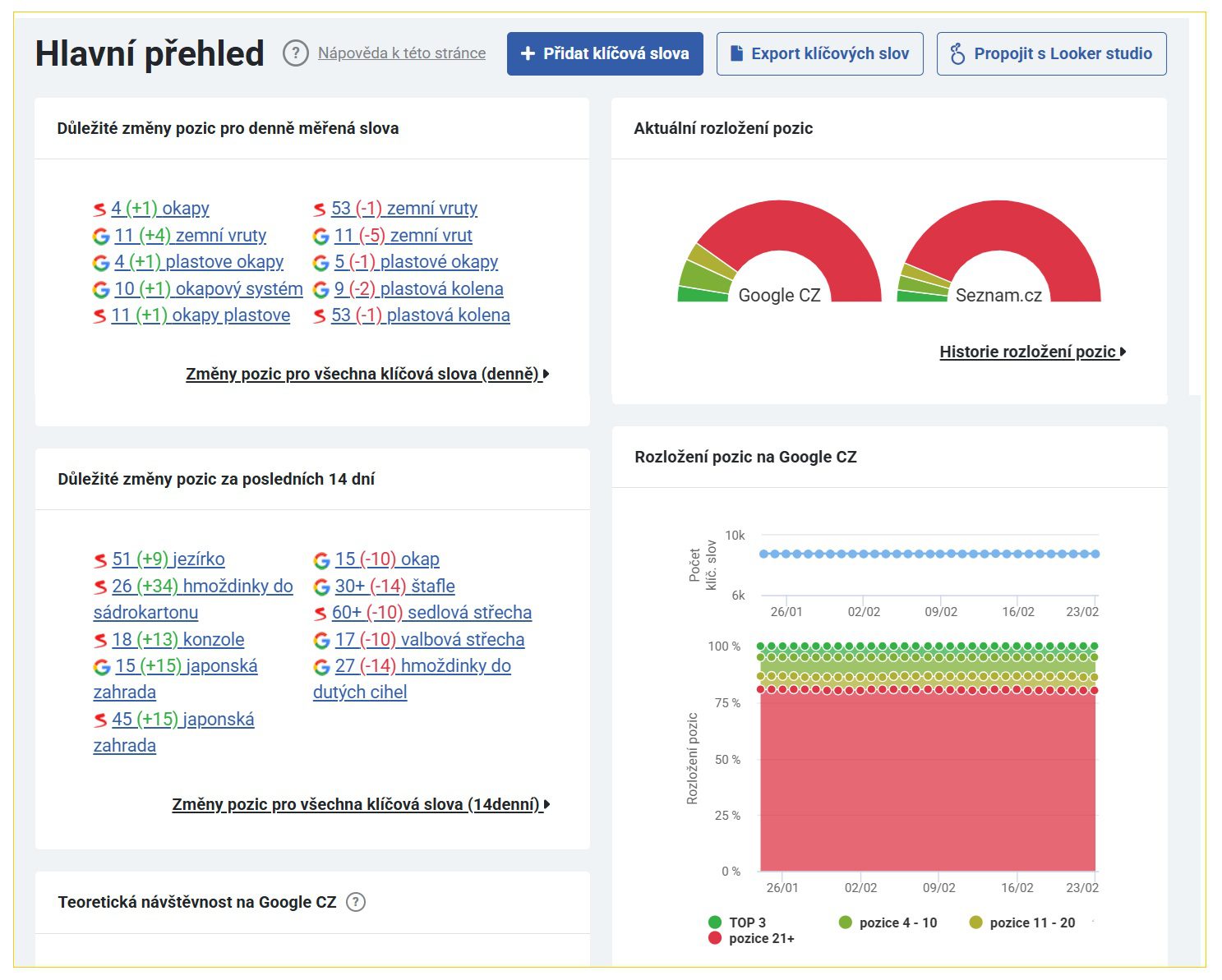Expand 'Změny pozic pro všechna klíčová slova (14denní)'
Viewport: 1222px width, 980px height.
click(x=360, y=805)
